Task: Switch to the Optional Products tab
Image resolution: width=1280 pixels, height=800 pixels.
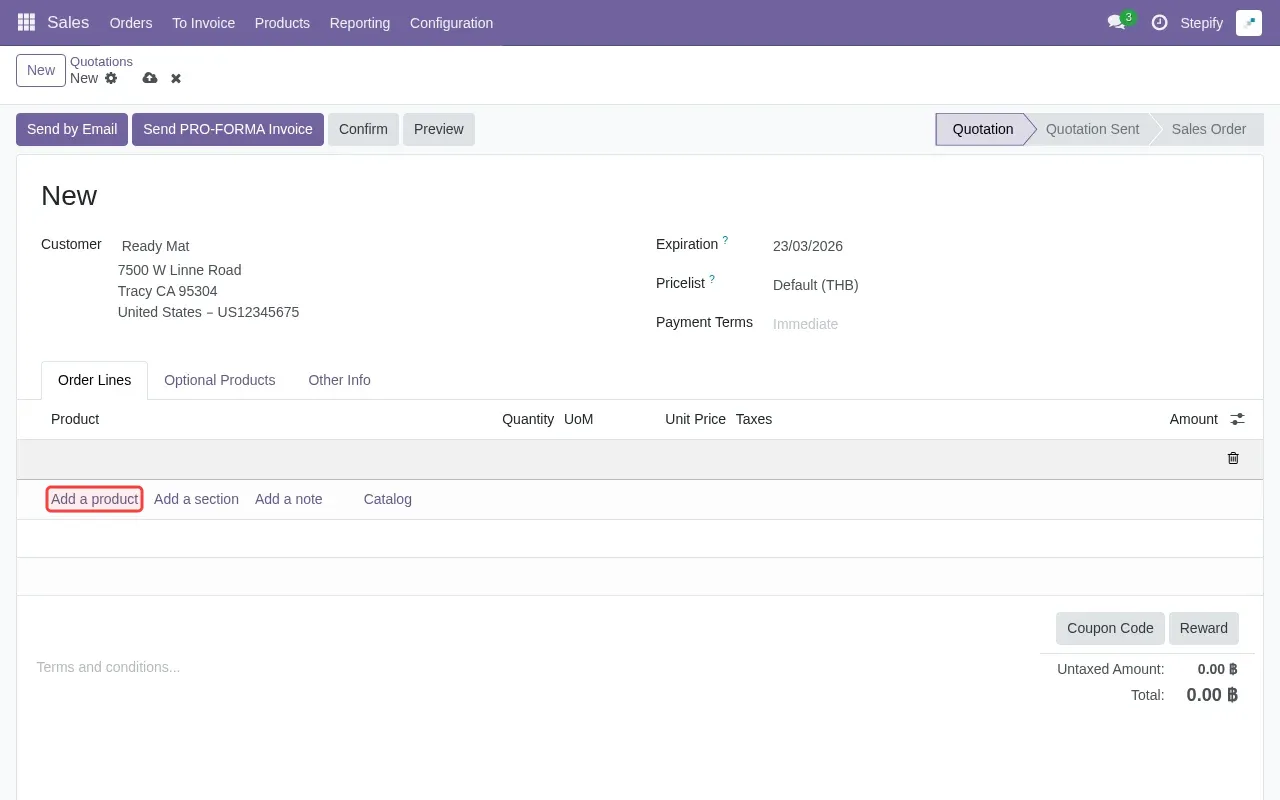Action: [x=220, y=380]
